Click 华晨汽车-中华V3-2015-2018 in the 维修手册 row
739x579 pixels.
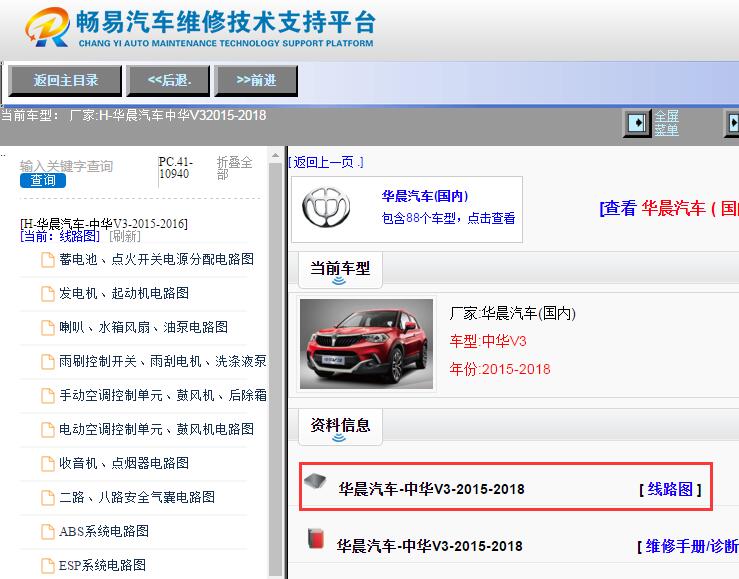point(429,546)
